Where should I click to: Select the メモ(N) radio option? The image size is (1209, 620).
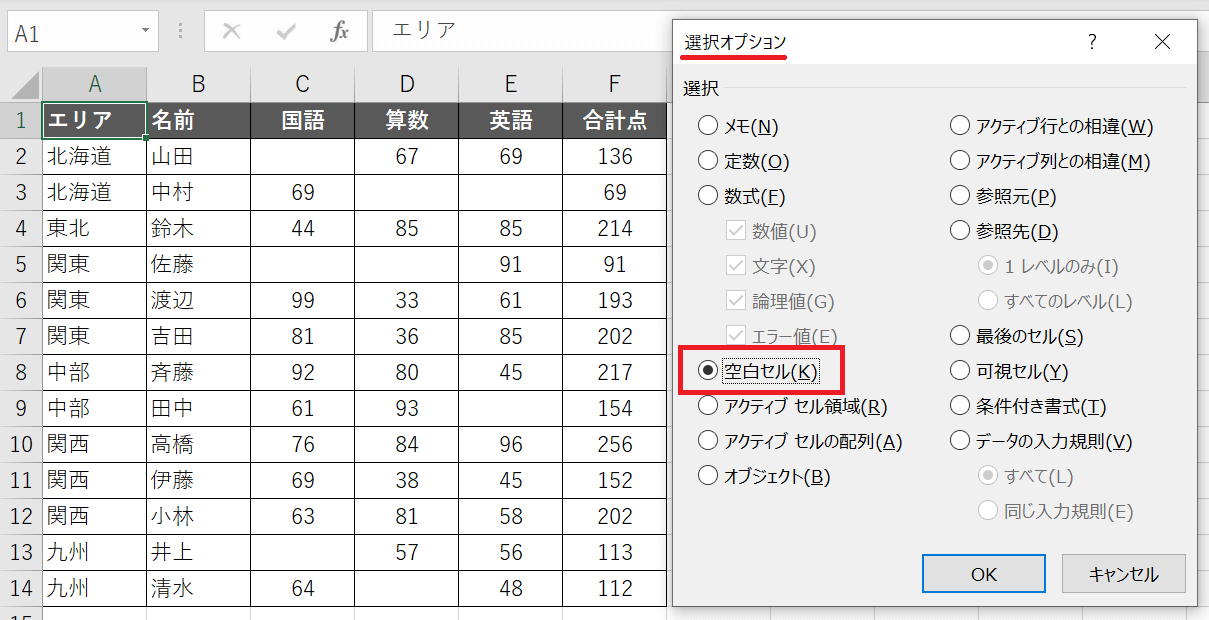(708, 126)
